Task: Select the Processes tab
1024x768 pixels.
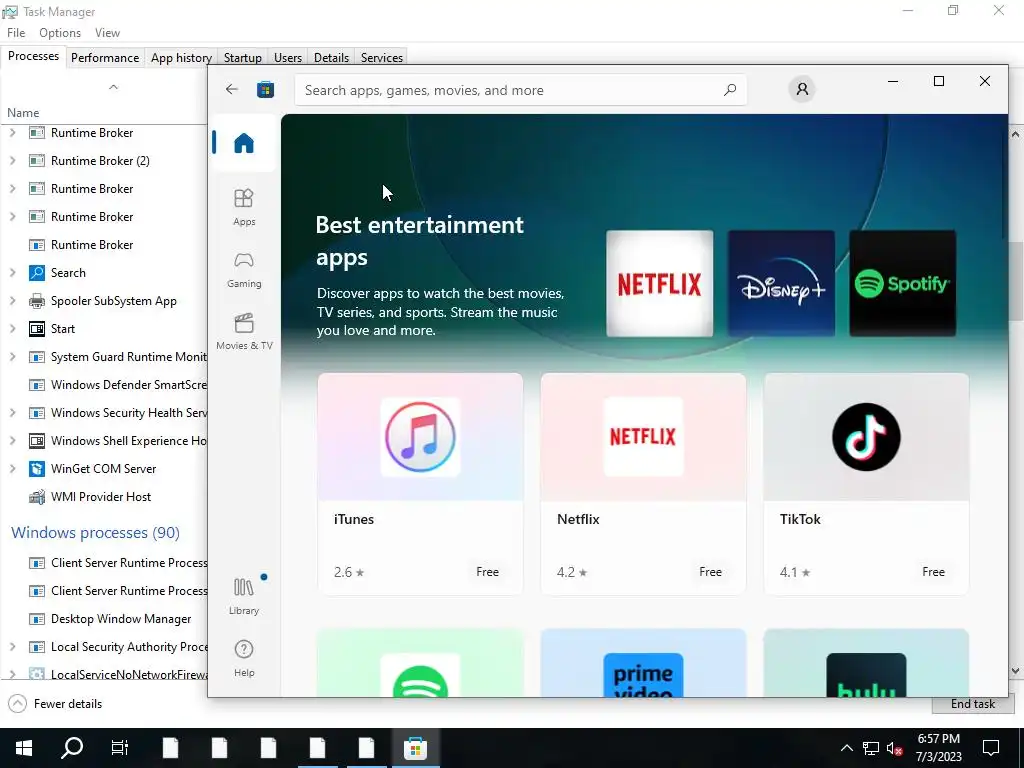Action: tap(33, 56)
